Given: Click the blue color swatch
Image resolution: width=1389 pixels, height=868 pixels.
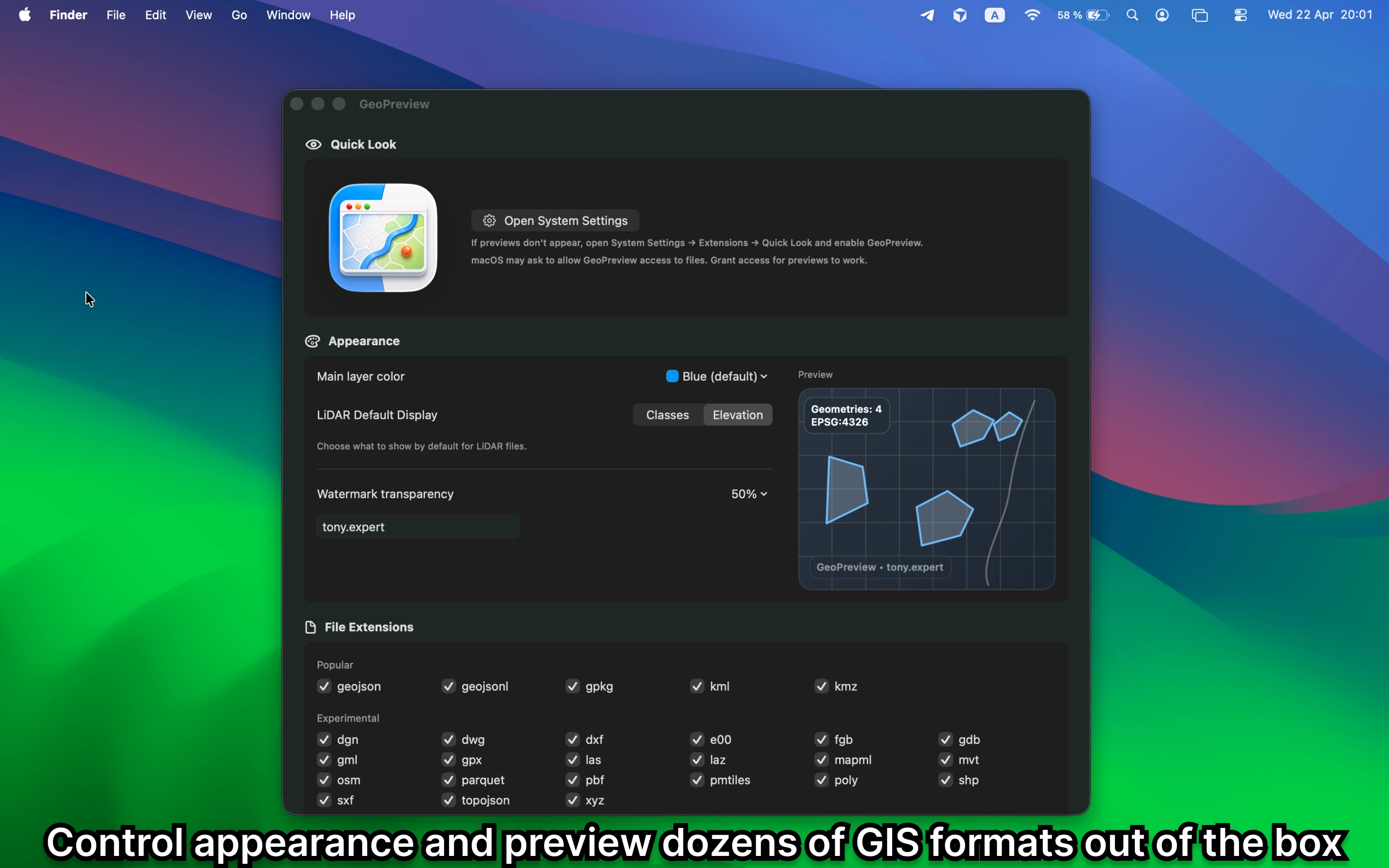Looking at the screenshot, I should pyautogui.click(x=672, y=377).
